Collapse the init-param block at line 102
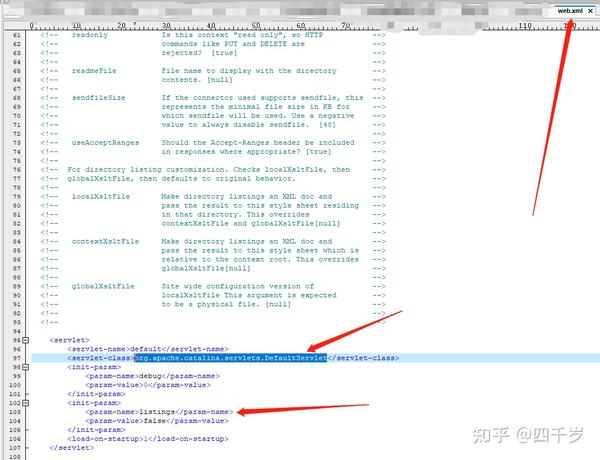This screenshot has width=600, height=460. point(26,403)
